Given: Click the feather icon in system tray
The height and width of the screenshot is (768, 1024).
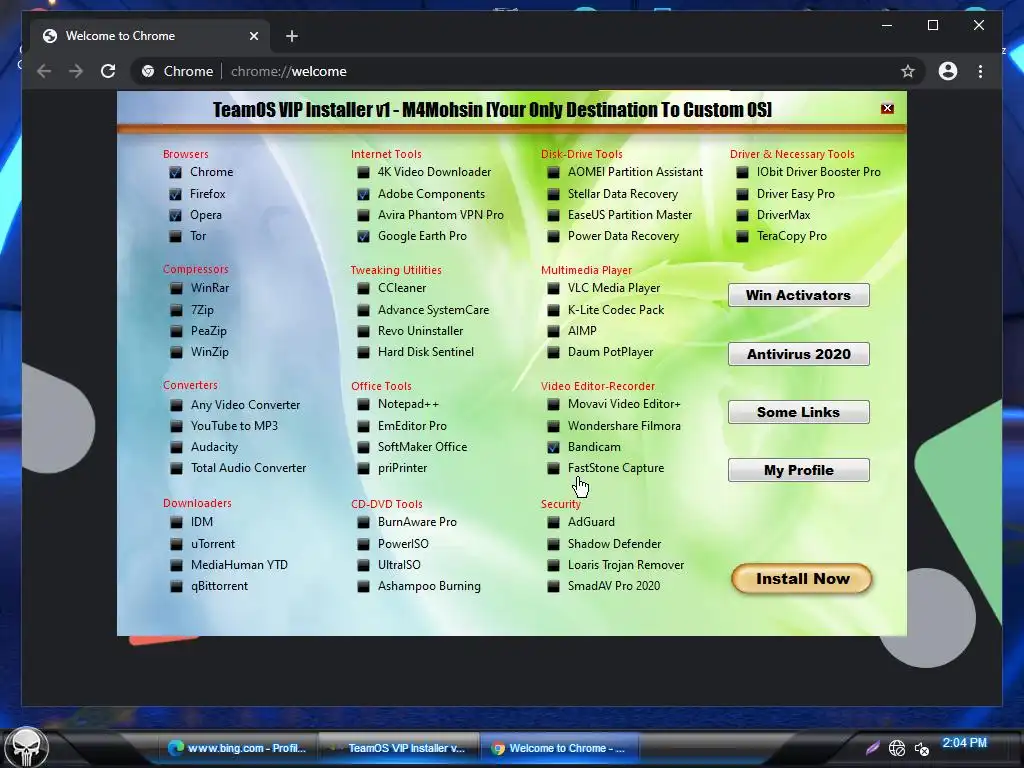Looking at the screenshot, I should click(872, 748).
